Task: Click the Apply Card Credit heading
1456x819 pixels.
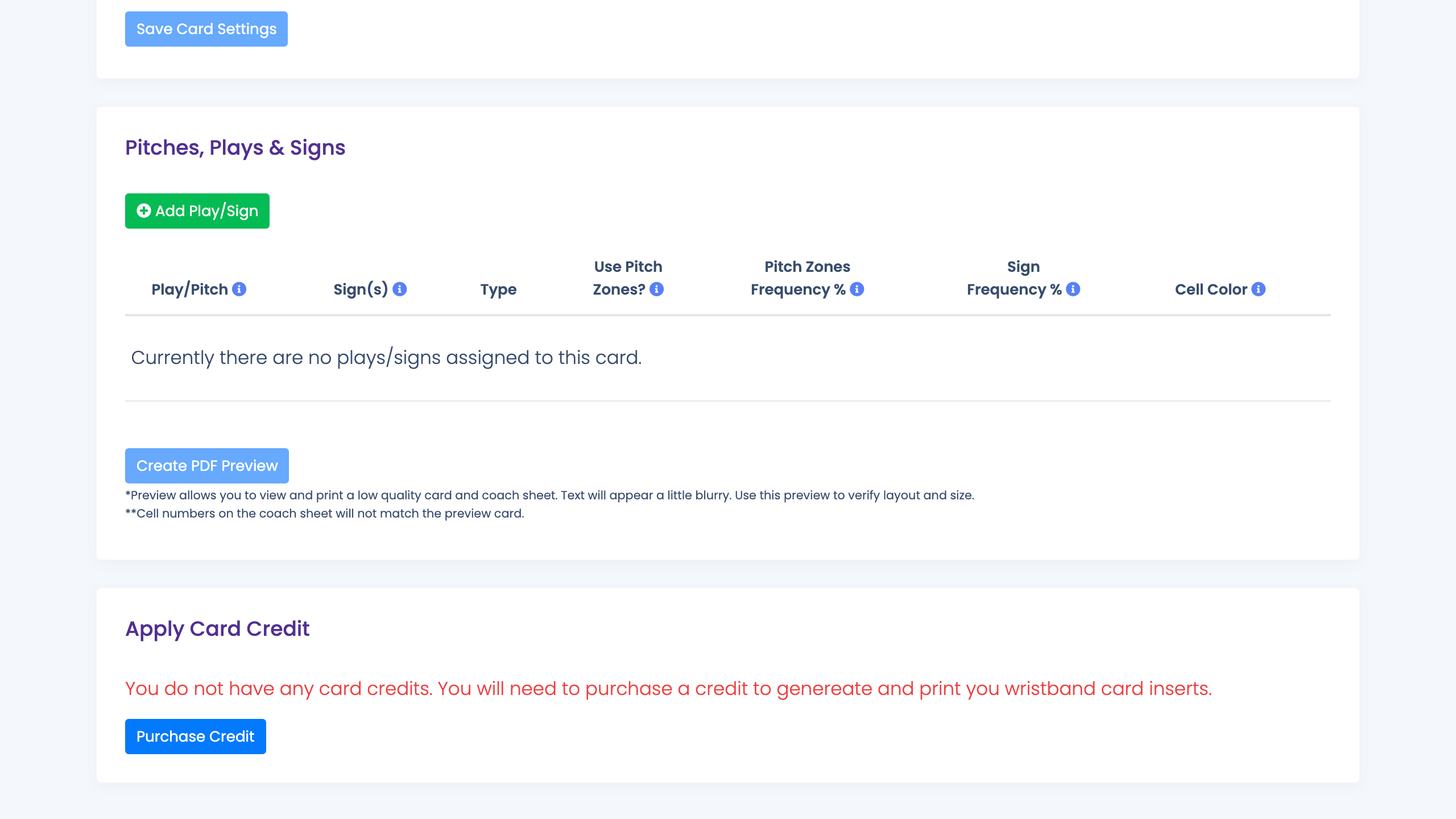Action: [217, 629]
